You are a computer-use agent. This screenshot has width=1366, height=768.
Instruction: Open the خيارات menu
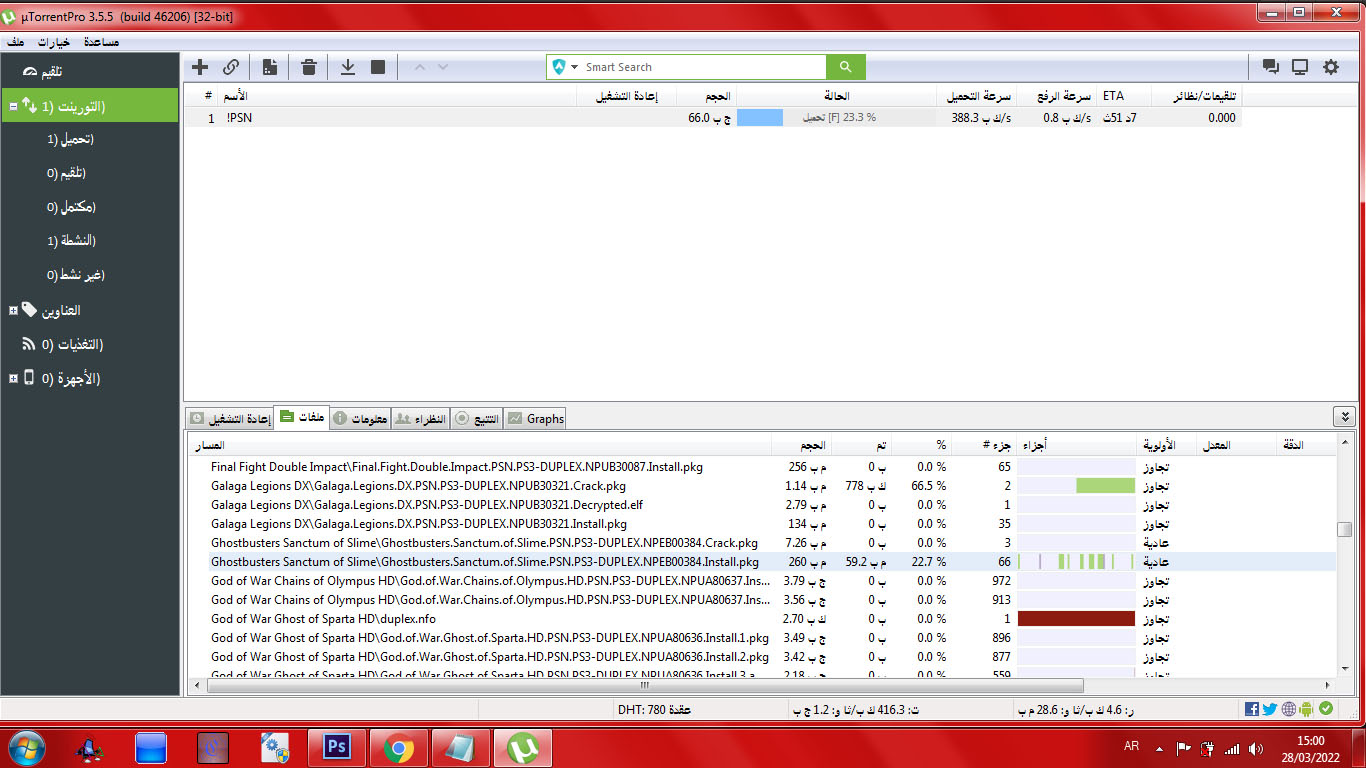coord(52,42)
